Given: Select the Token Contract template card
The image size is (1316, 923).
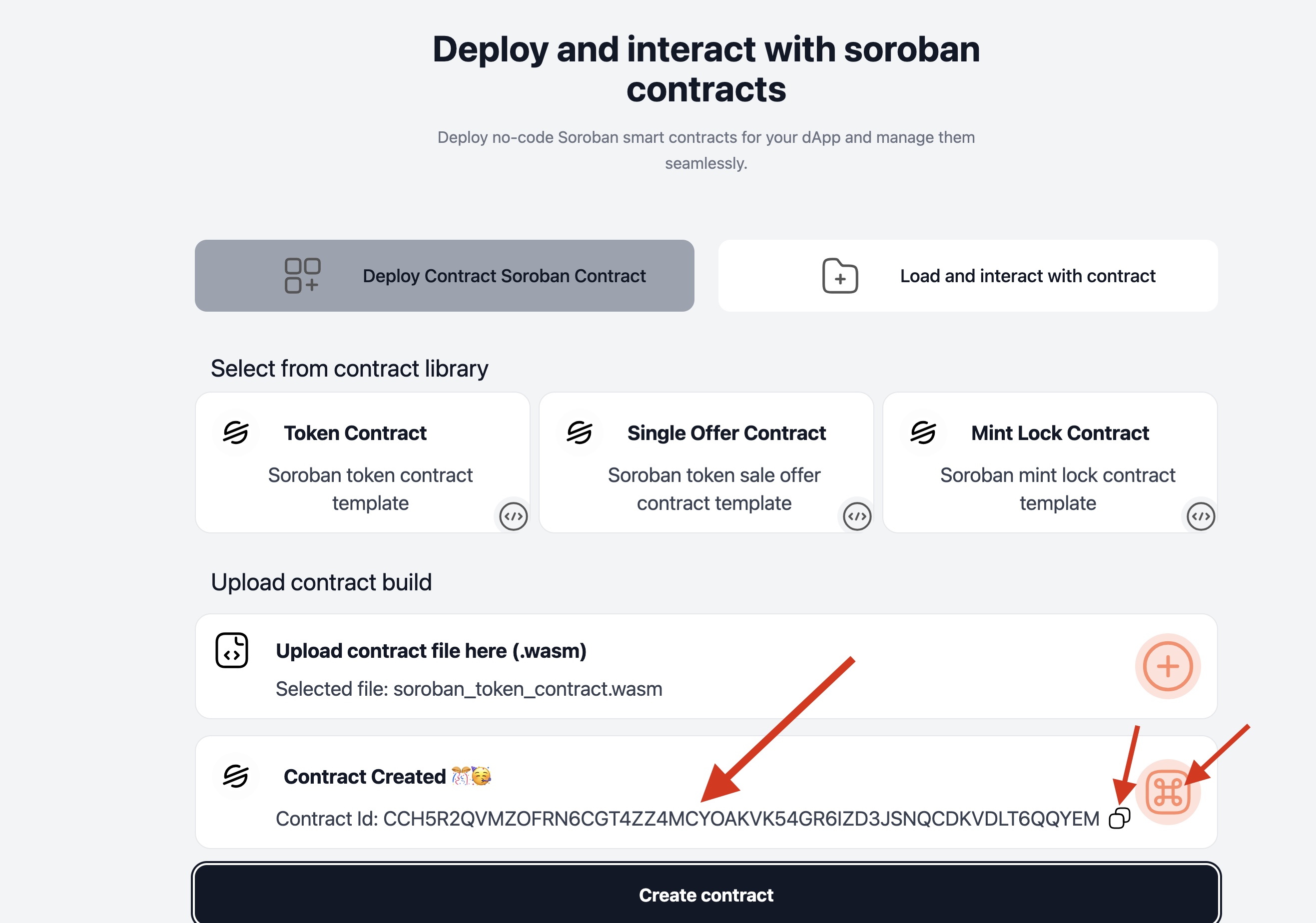Looking at the screenshot, I should (362, 462).
